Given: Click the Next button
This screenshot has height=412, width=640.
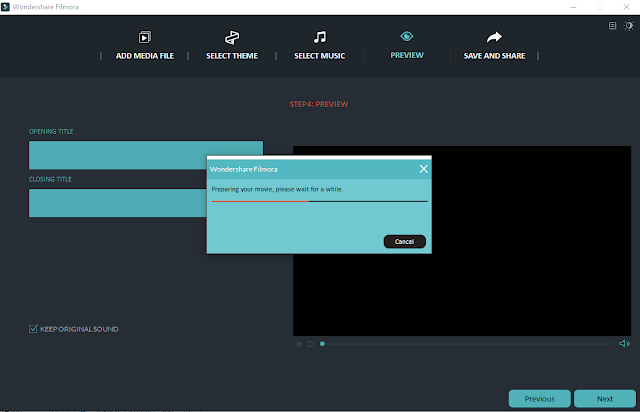Looking at the screenshot, I should 604,399.
